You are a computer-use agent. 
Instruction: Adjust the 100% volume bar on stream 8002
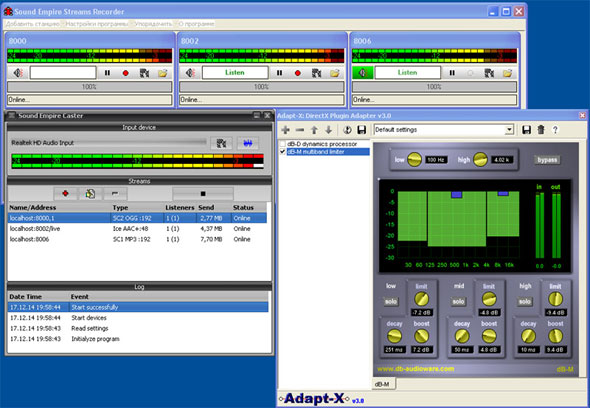(262, 87)
